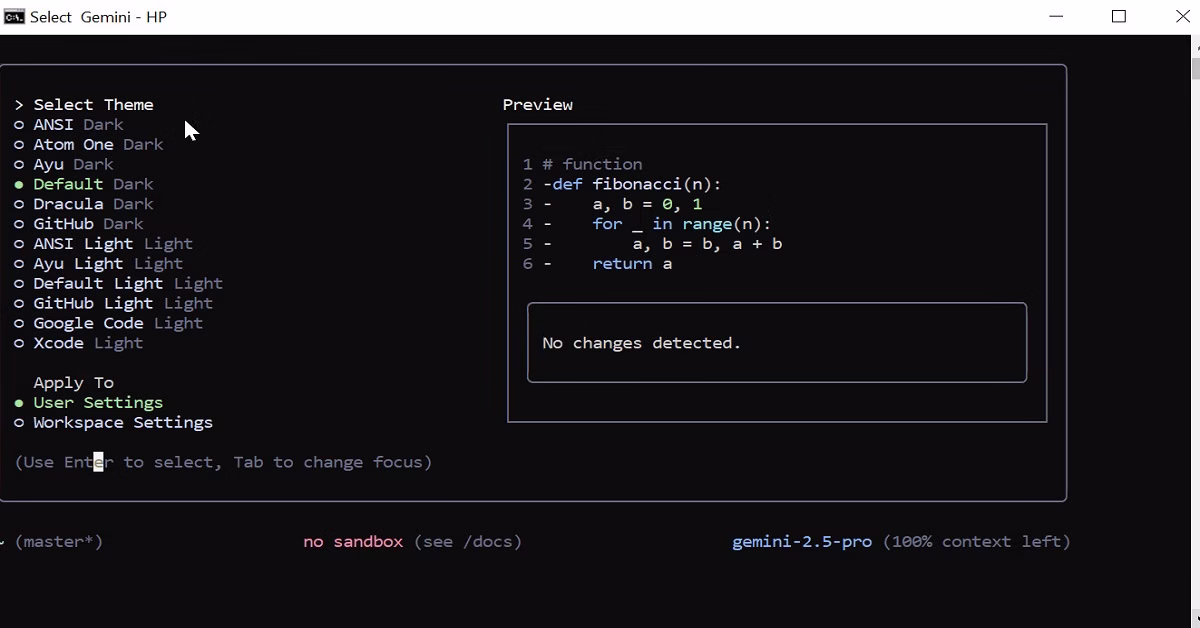Viewport: 1200px width, 628px height.
Task: Select the Ayu Light theme
Action: (99, 264)
